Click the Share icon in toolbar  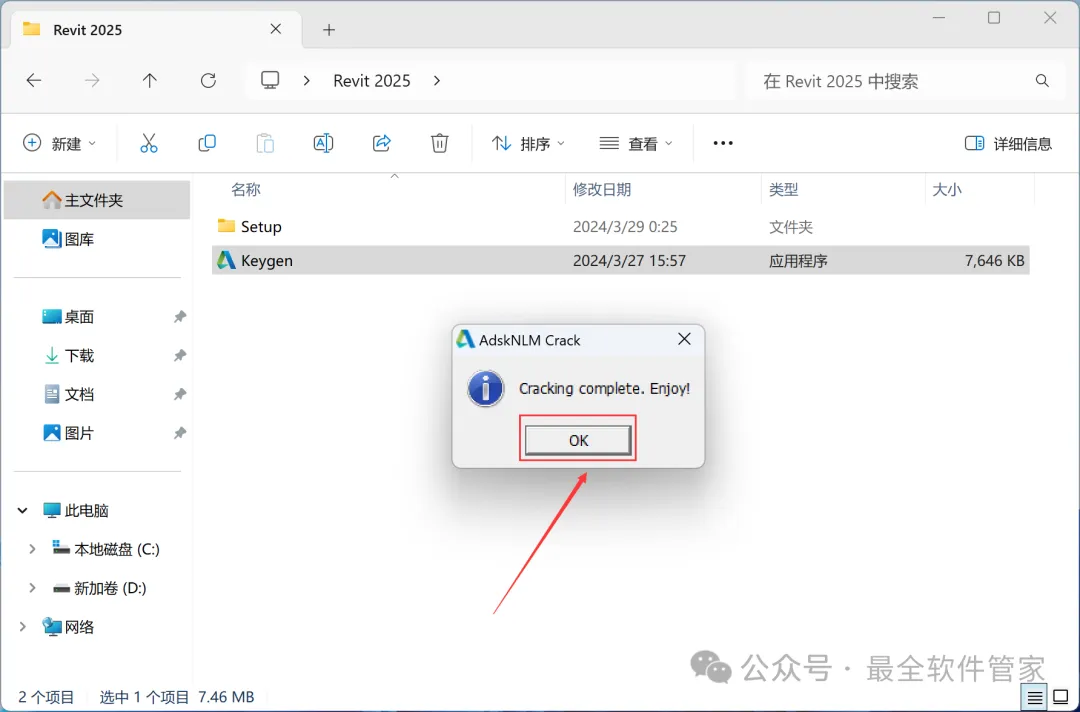pyautogui.click(x=382, y=143)
